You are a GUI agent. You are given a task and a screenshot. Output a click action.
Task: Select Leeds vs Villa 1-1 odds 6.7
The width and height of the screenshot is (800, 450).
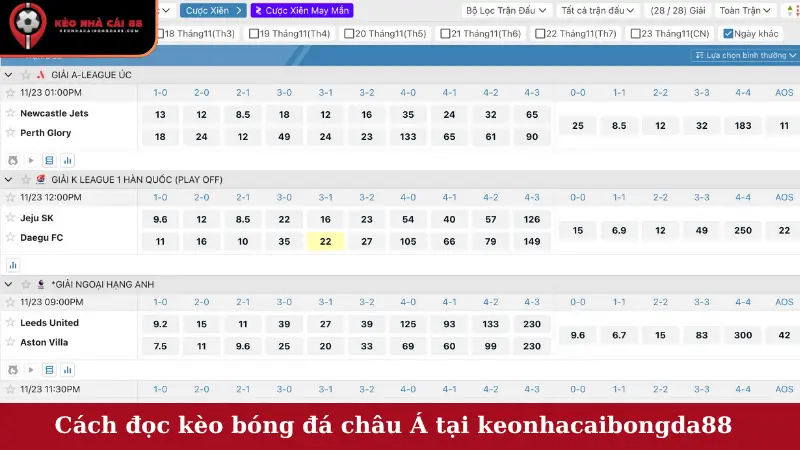(x=619, y=335)
